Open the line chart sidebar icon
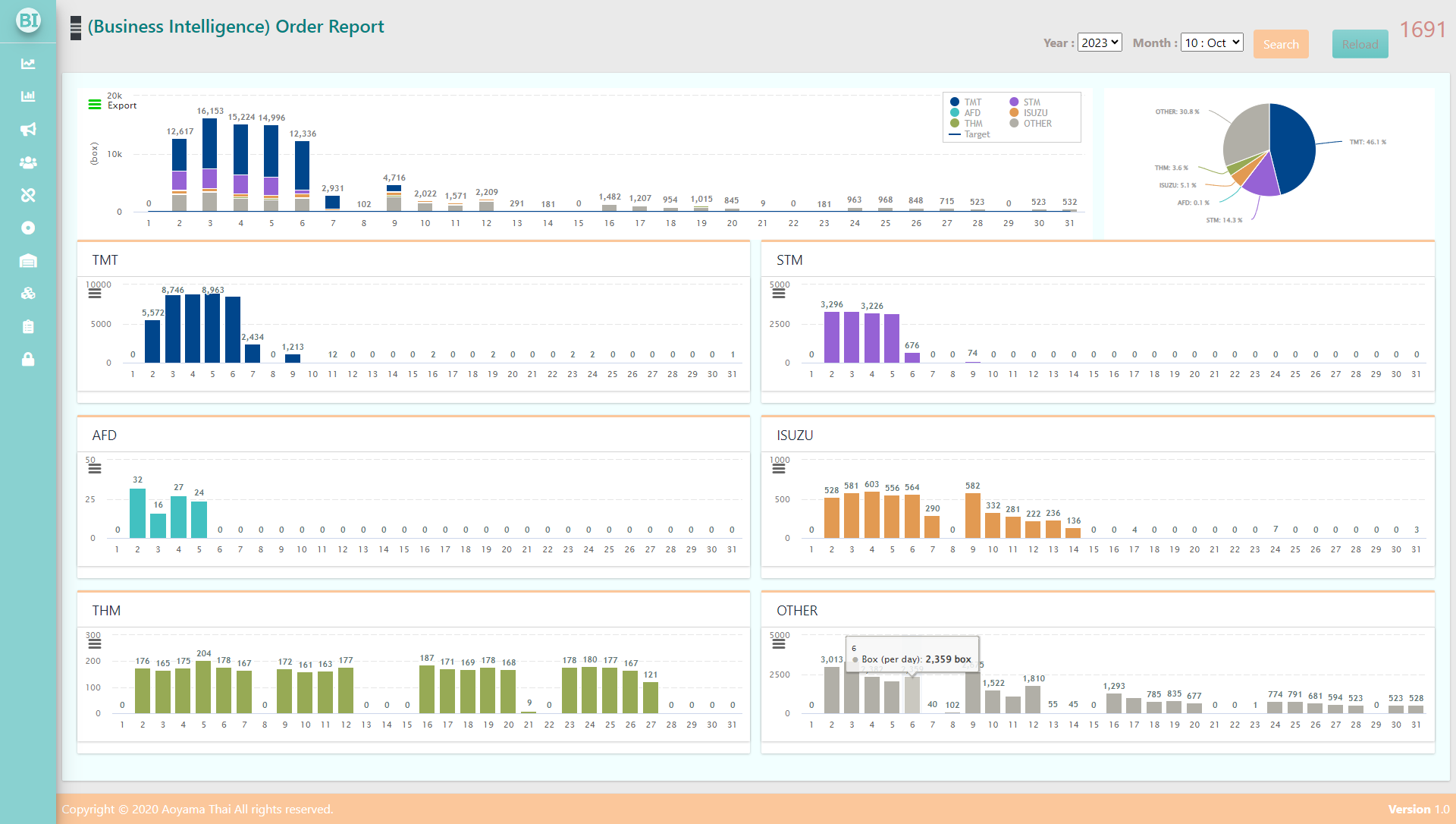Image resolution: width=1456 pixels, height=824 pixels. pos(28,64)
